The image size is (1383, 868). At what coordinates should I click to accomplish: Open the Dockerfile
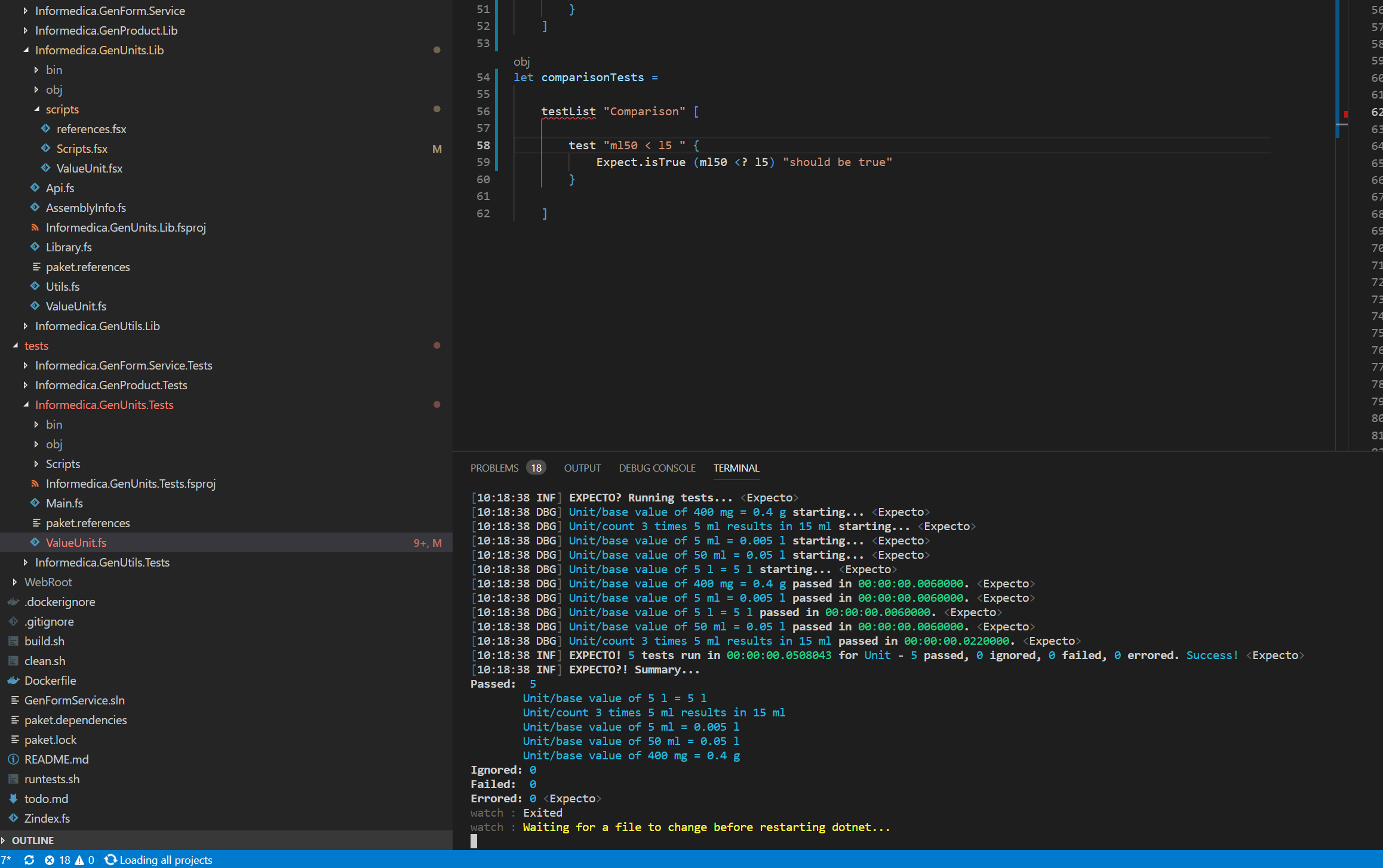(x=50, y=681)
